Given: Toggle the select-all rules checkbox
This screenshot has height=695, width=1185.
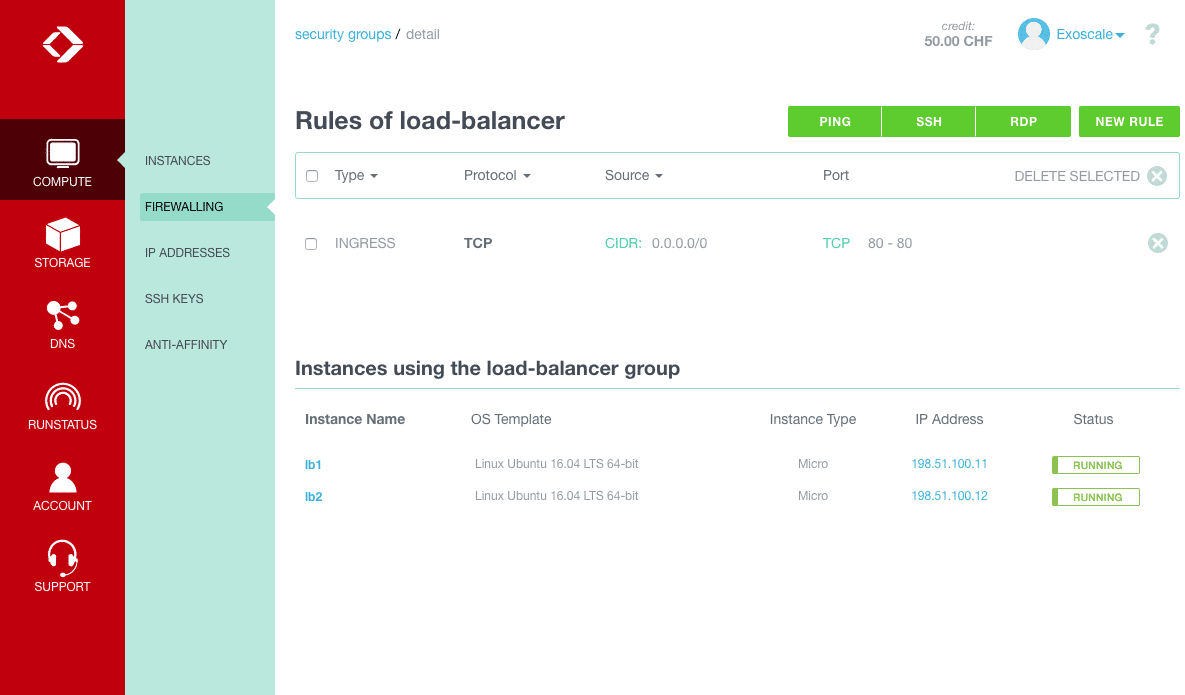Looking at the screenshot, I should (x=311, y=175).
